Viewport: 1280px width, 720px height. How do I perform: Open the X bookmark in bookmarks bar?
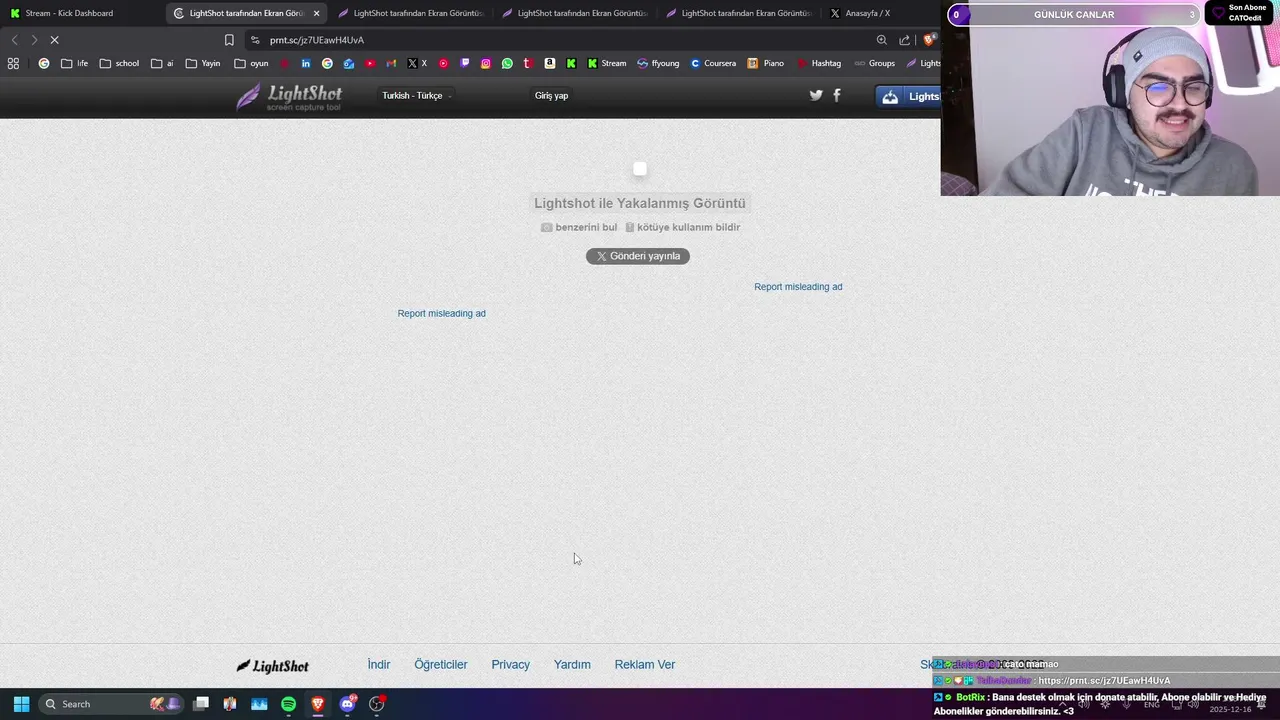coord(417,63)
